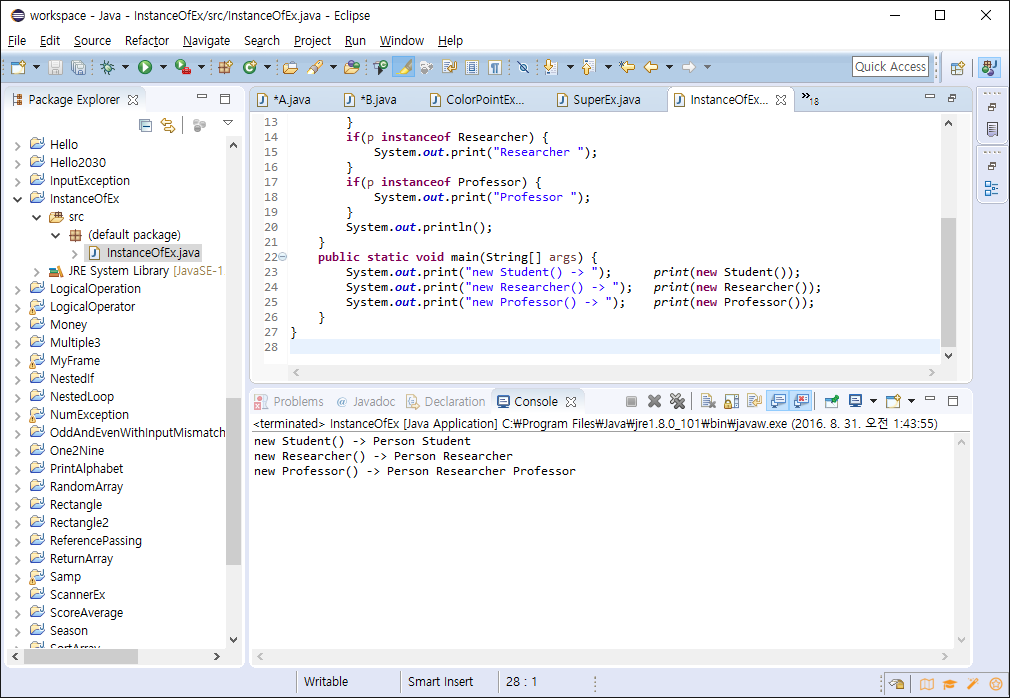Click the New Java Package icon
This screenshot has height=698, width=1010.
pyautogui.click(x=225, y=67)
